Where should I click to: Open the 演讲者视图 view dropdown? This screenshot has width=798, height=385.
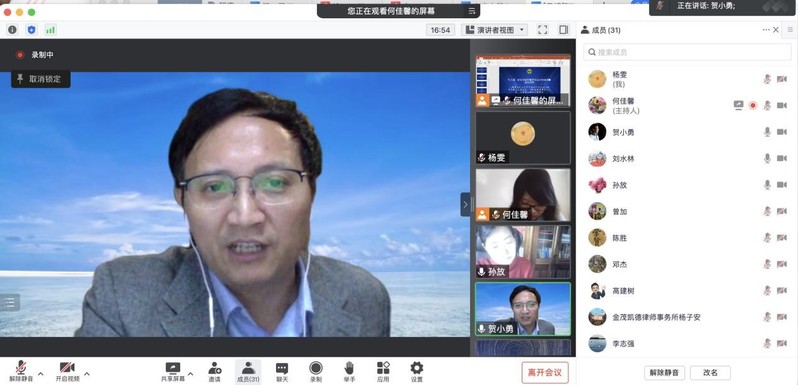(495, 30)
